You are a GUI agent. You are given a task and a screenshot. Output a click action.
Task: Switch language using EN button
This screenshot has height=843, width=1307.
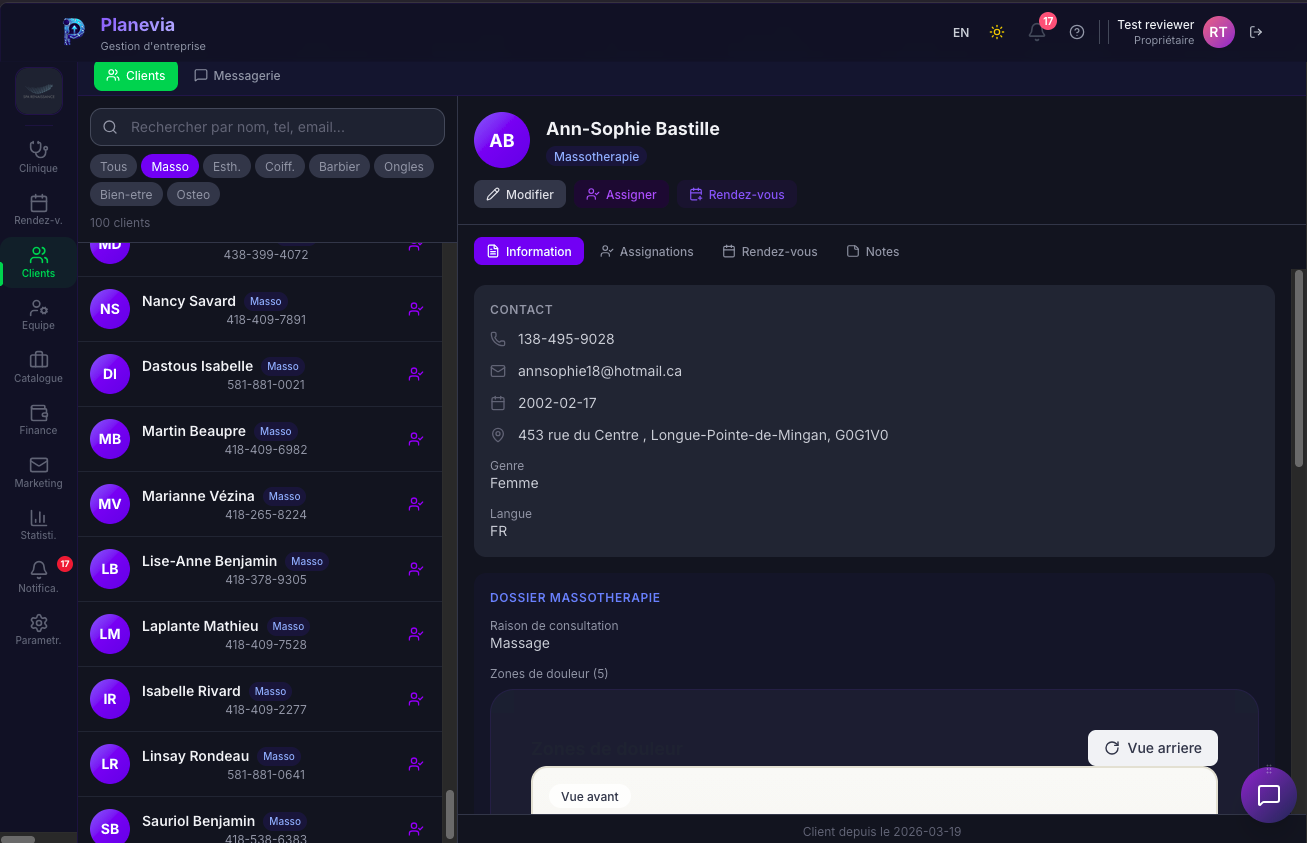(961, 32)
